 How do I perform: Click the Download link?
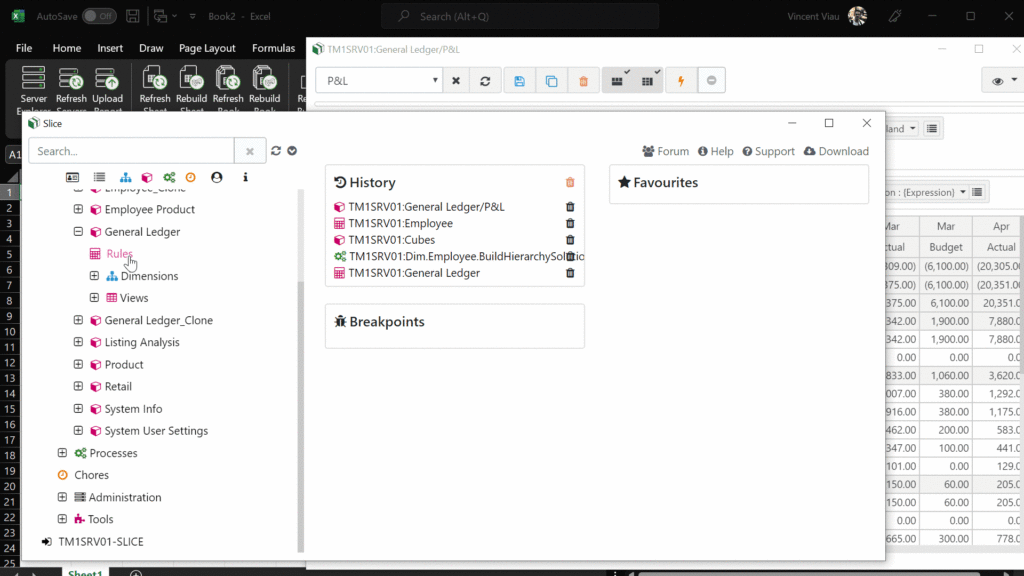836,151
